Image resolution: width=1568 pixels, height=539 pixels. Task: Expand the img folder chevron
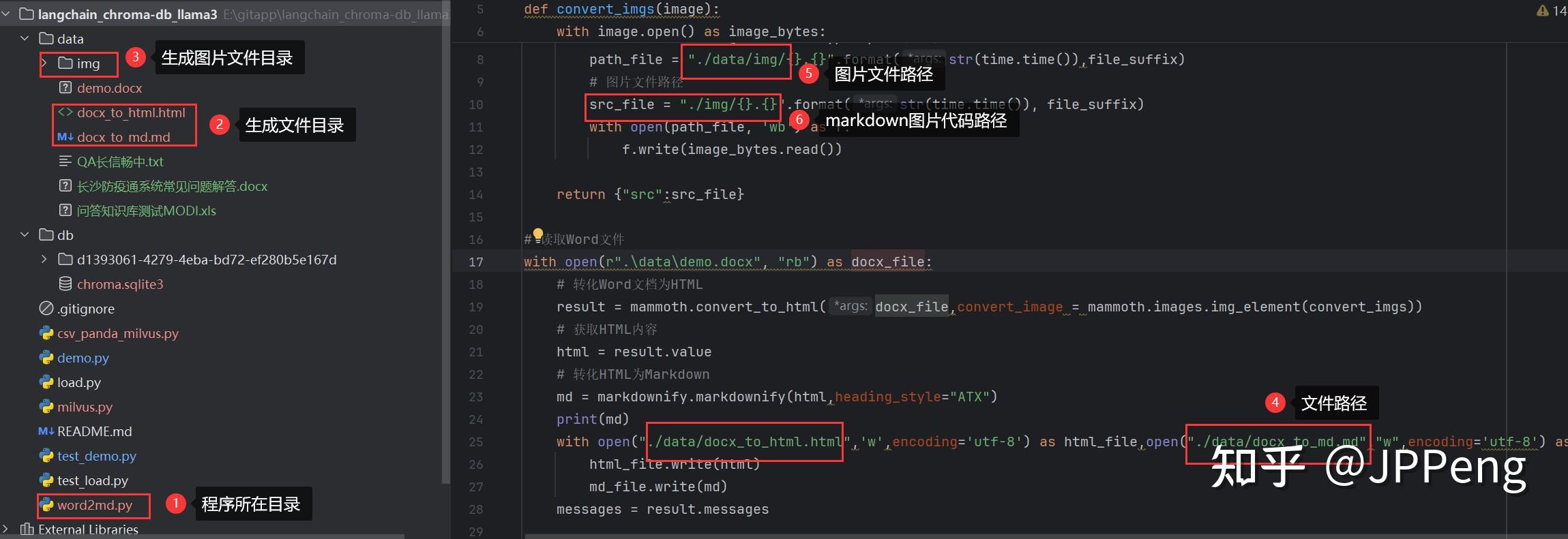pyautogui.click(x=44, y=63)
